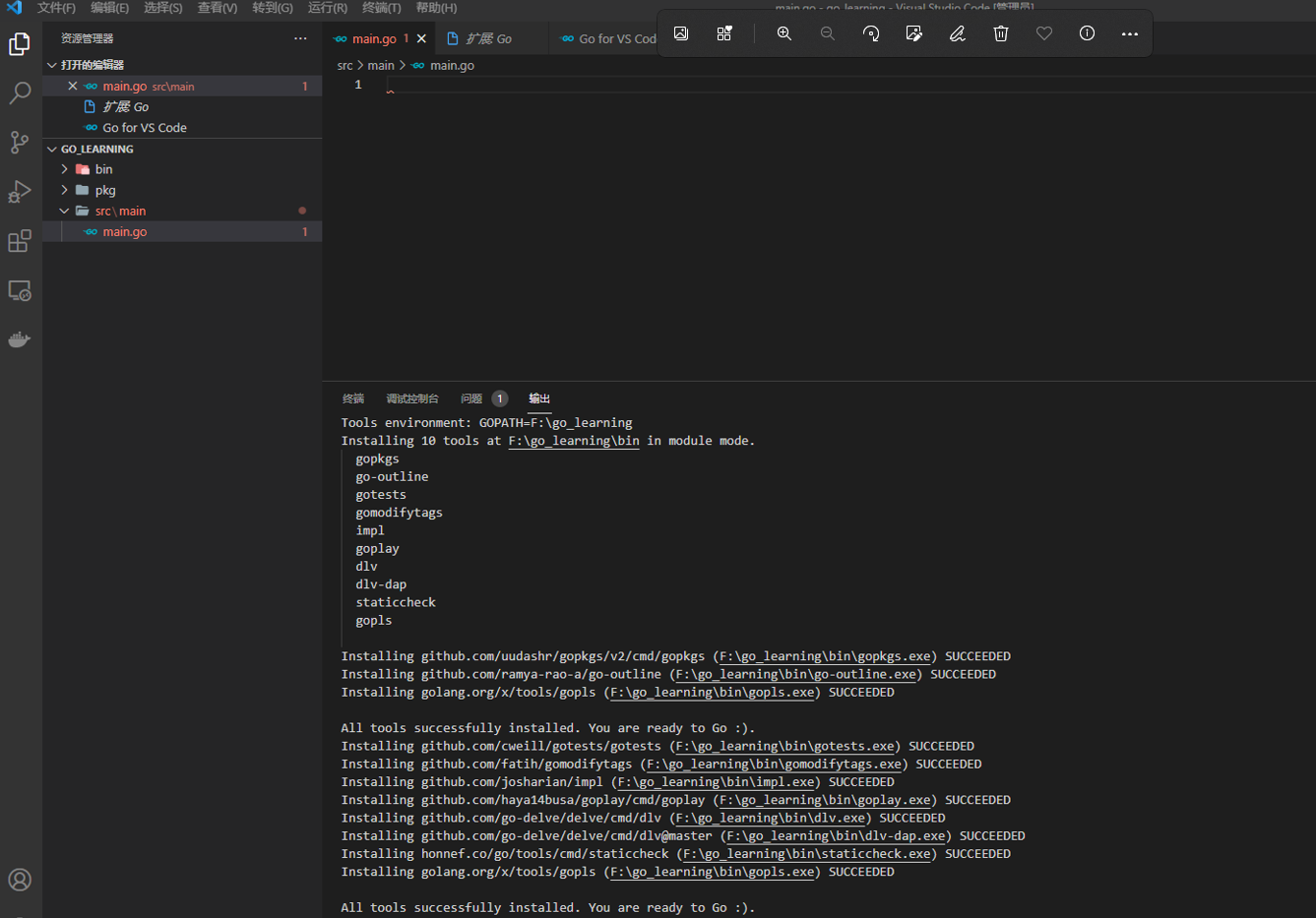The height and width of the screenshot is (918, 1316).
Task: Open the 文件(F) menu
Action: 56,8
